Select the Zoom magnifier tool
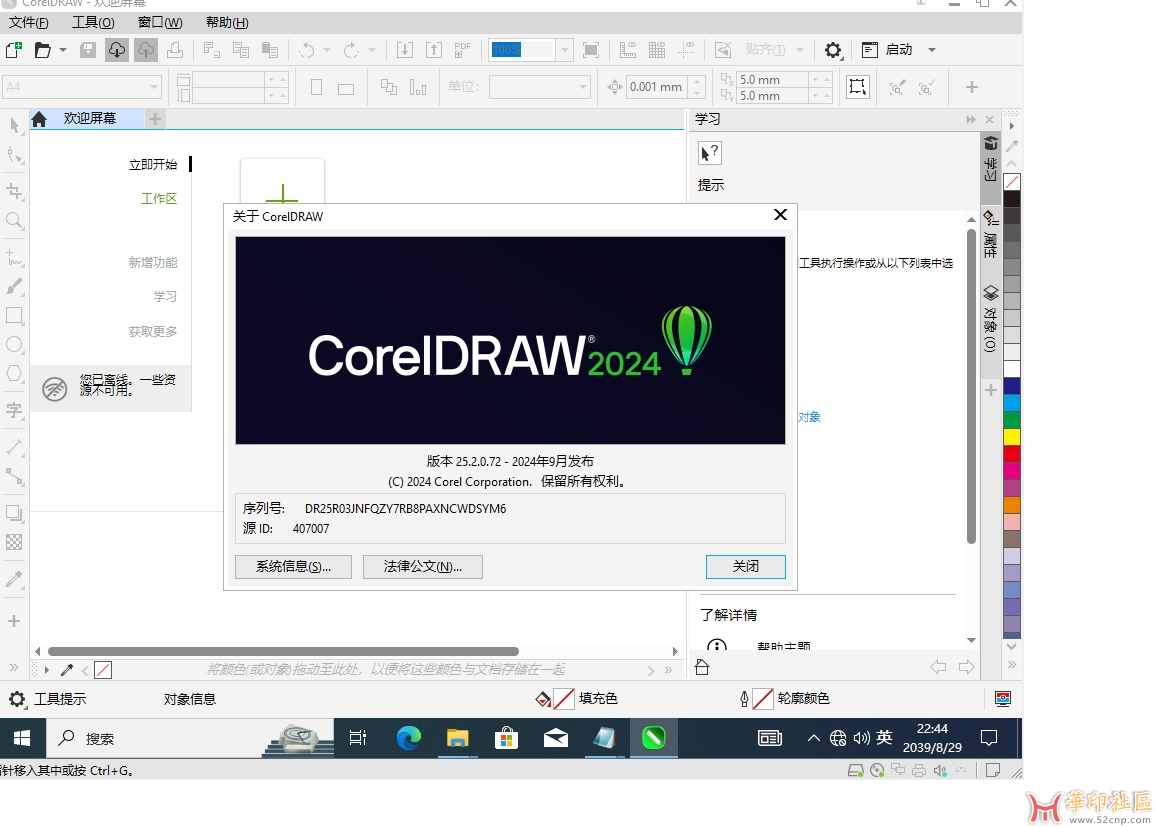The height and width of the screenshot is (827, 1155). (15, 220)
